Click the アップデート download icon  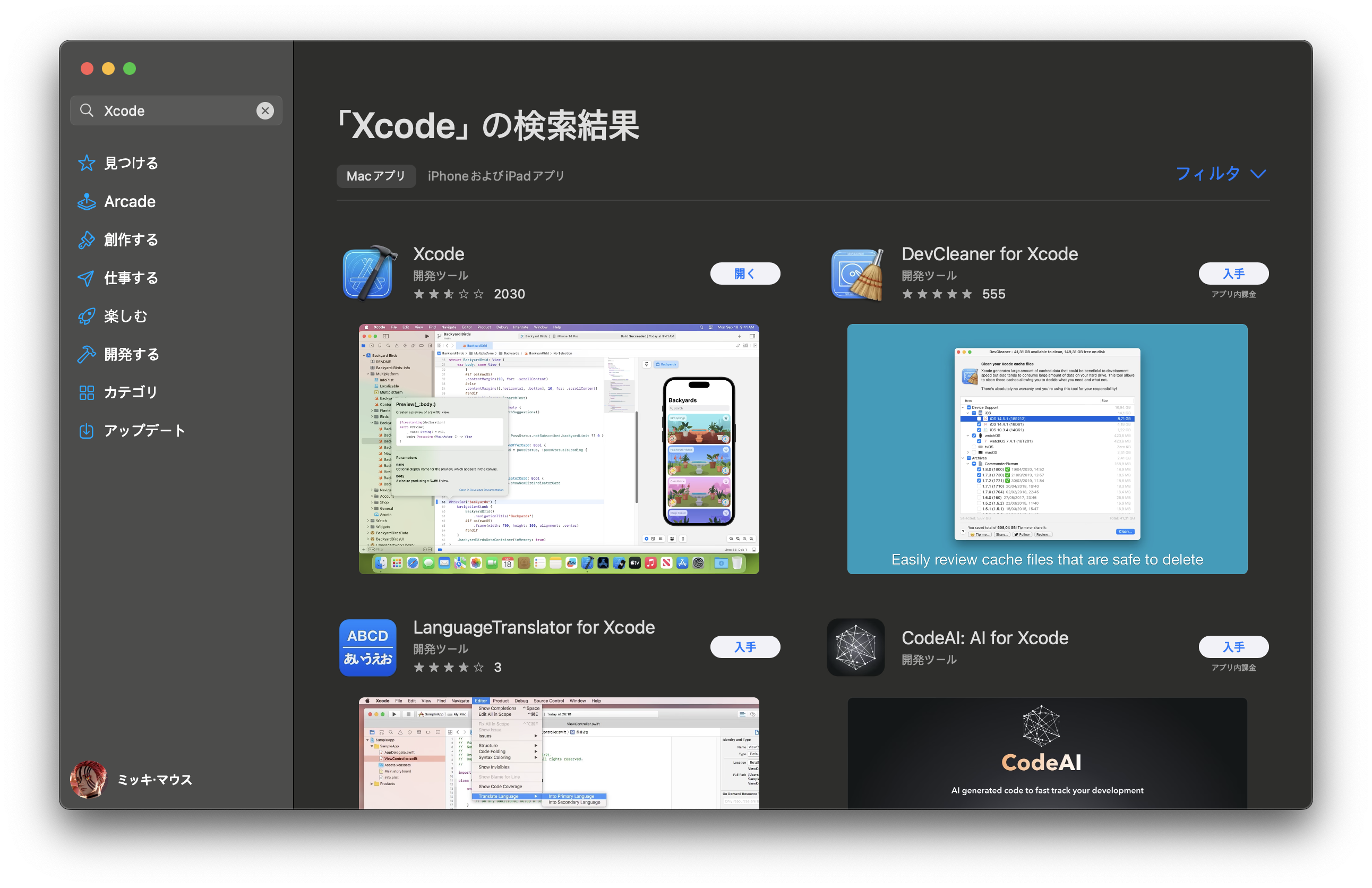pyautogui.click(x=87, y=431)
